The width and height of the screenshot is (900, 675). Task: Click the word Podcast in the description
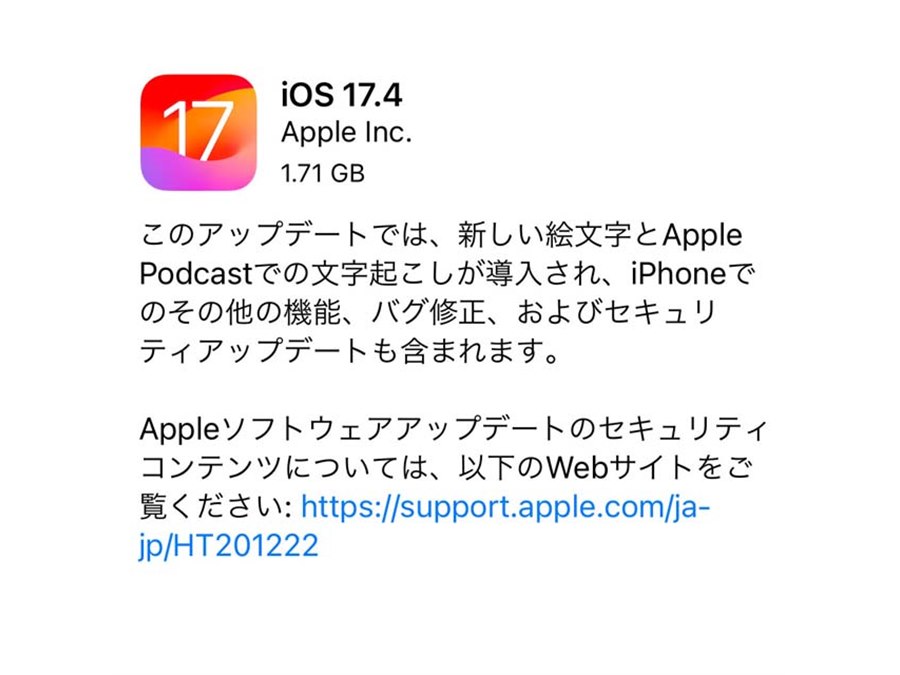pyautogui.click(x=196, y=274)
